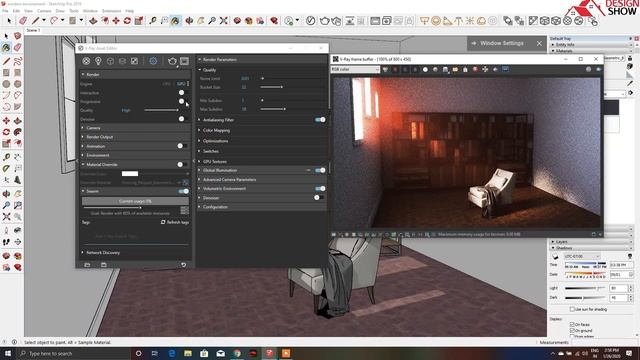
Task: Open Textures tab in V-Ray Asset Editor
Action: point(134,61)
